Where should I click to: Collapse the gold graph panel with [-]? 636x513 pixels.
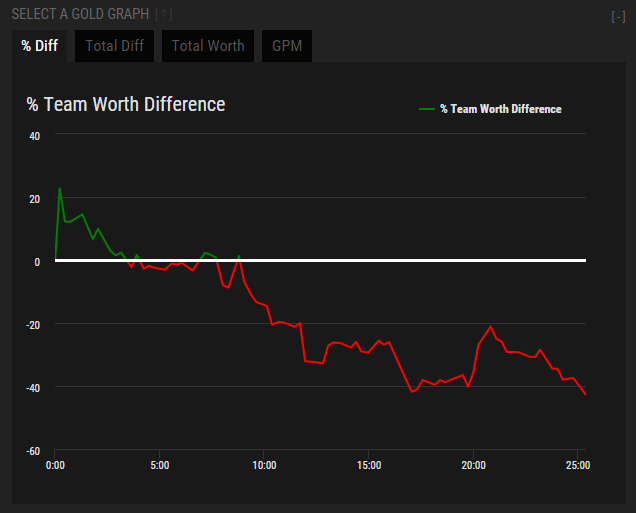click(x=618, y=17)
